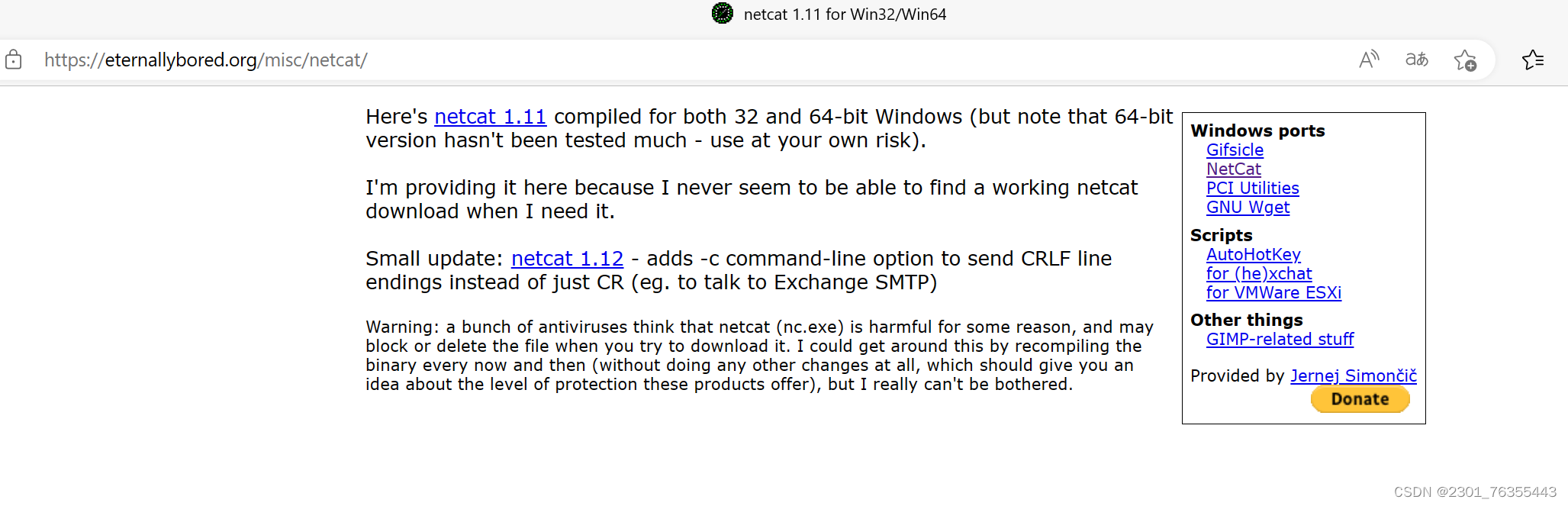Download the netcat 1.11 link

pos(490,117)
